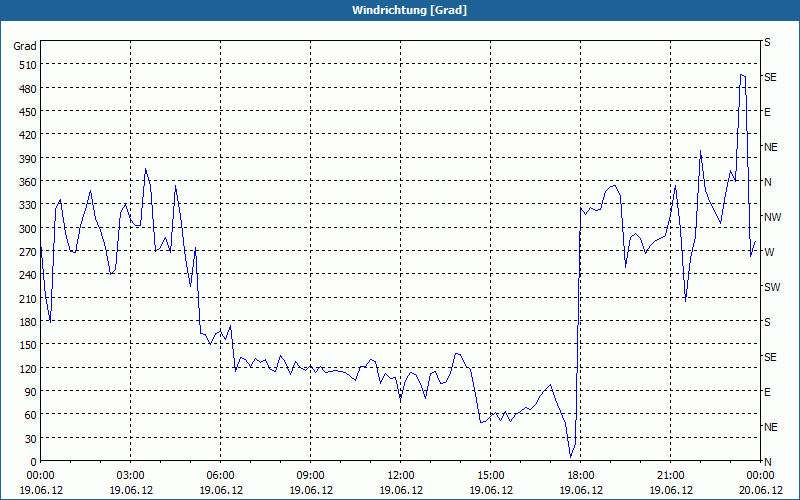Select the 30 y-axis label
This screenshot has height=500, width=800.
31,439
